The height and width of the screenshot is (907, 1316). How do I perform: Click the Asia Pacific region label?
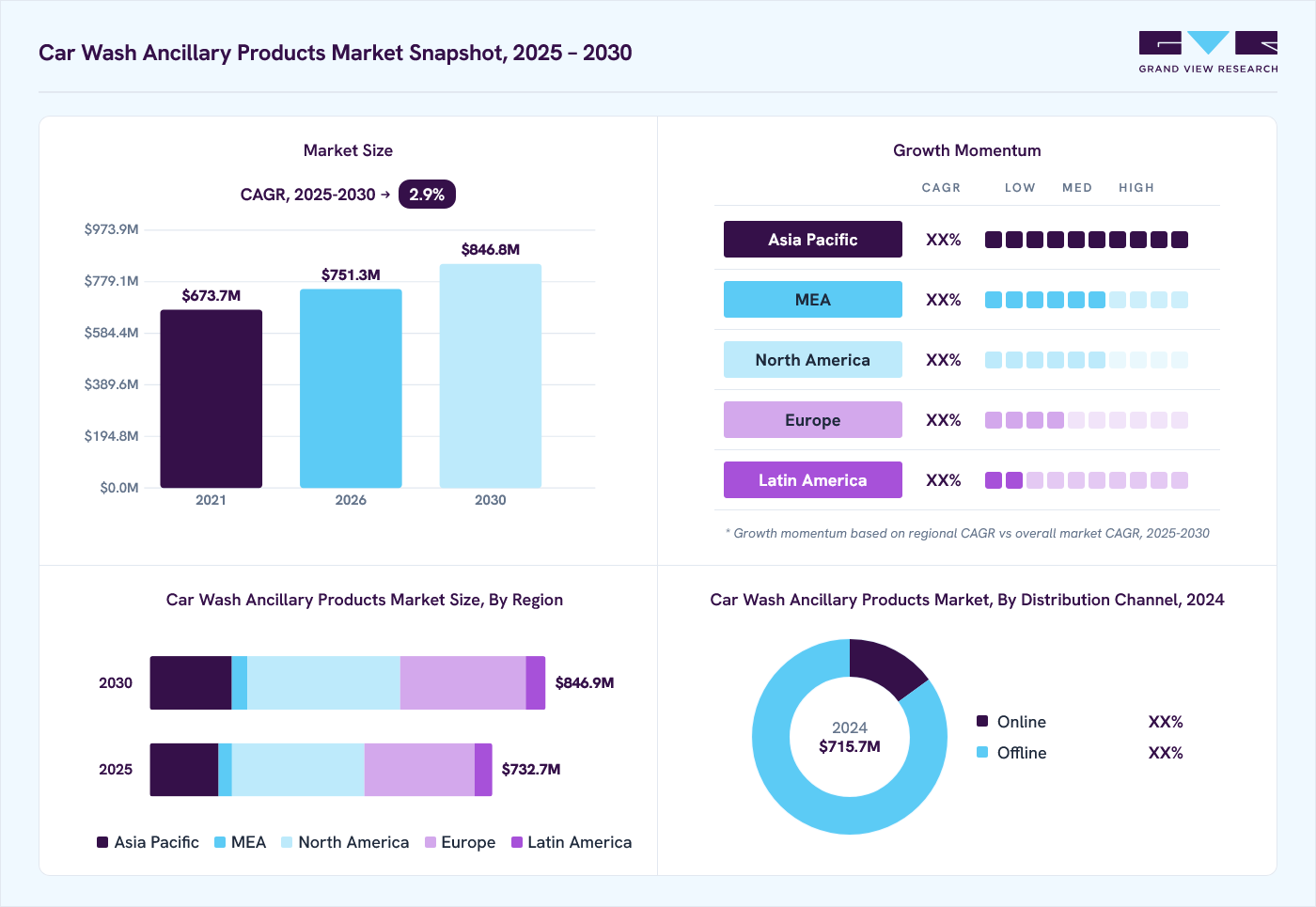click(813, 240)
